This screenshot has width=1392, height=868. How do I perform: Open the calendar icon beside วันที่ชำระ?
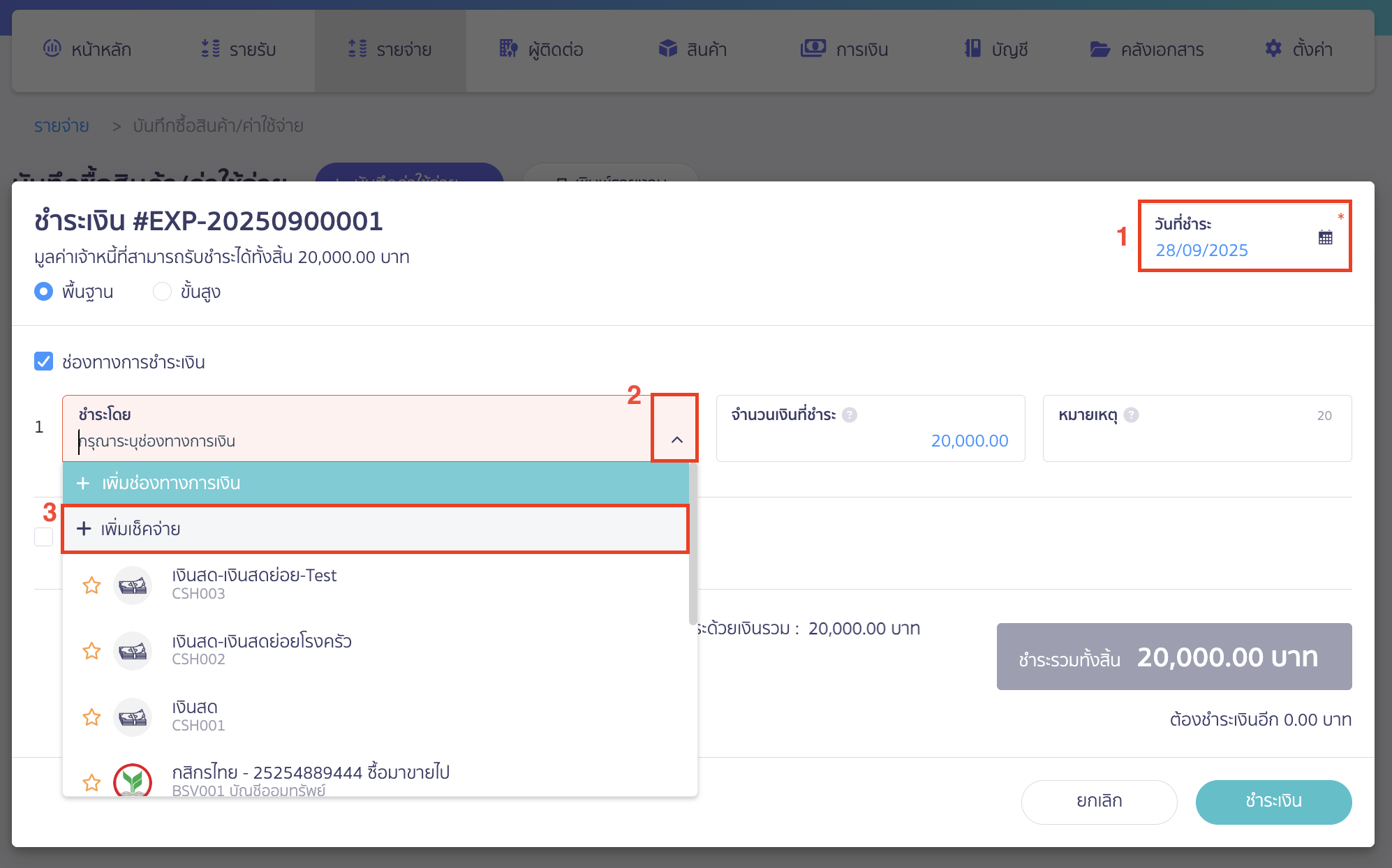point(1325,238)
